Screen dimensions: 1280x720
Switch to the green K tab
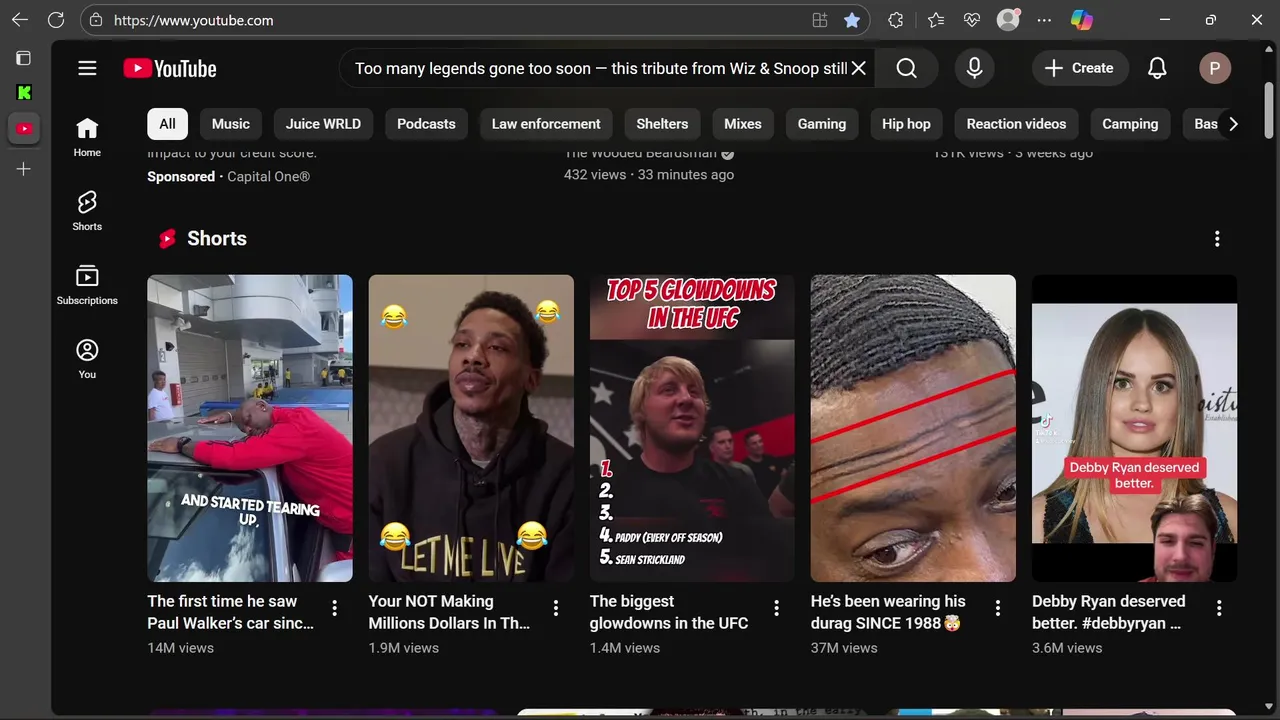click(x=24, y=93)
